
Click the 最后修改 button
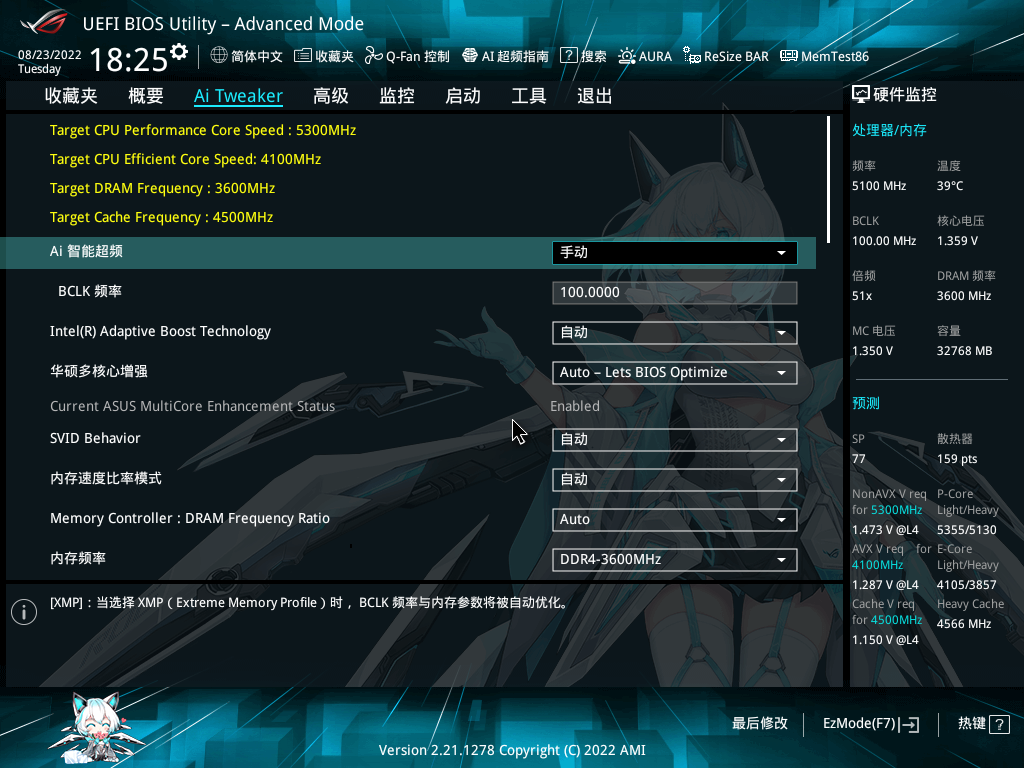tap(760, 724)
